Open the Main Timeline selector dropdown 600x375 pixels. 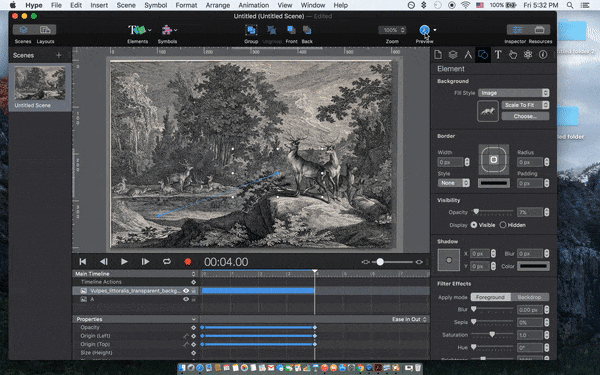tap(193, 274)
